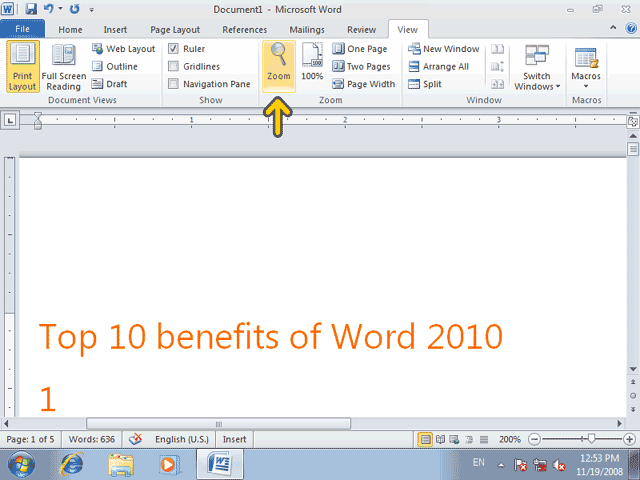The width and height of the screenshot is (640, 480).
Task: Switch to Outline view
Action: (x=115, y=66)
